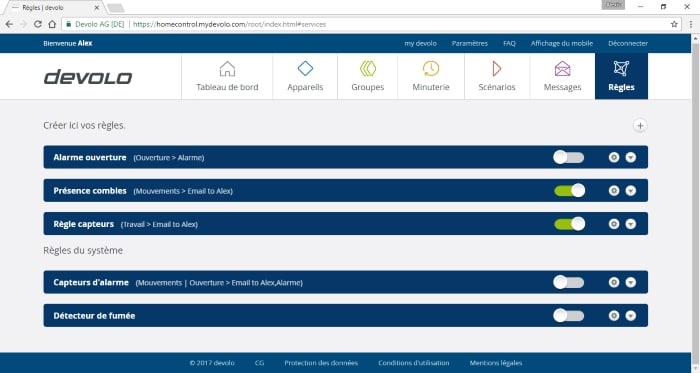Screen dimensions: 700x373
Task: Enable the Détecteur de fumée rule
Action: 568,315
